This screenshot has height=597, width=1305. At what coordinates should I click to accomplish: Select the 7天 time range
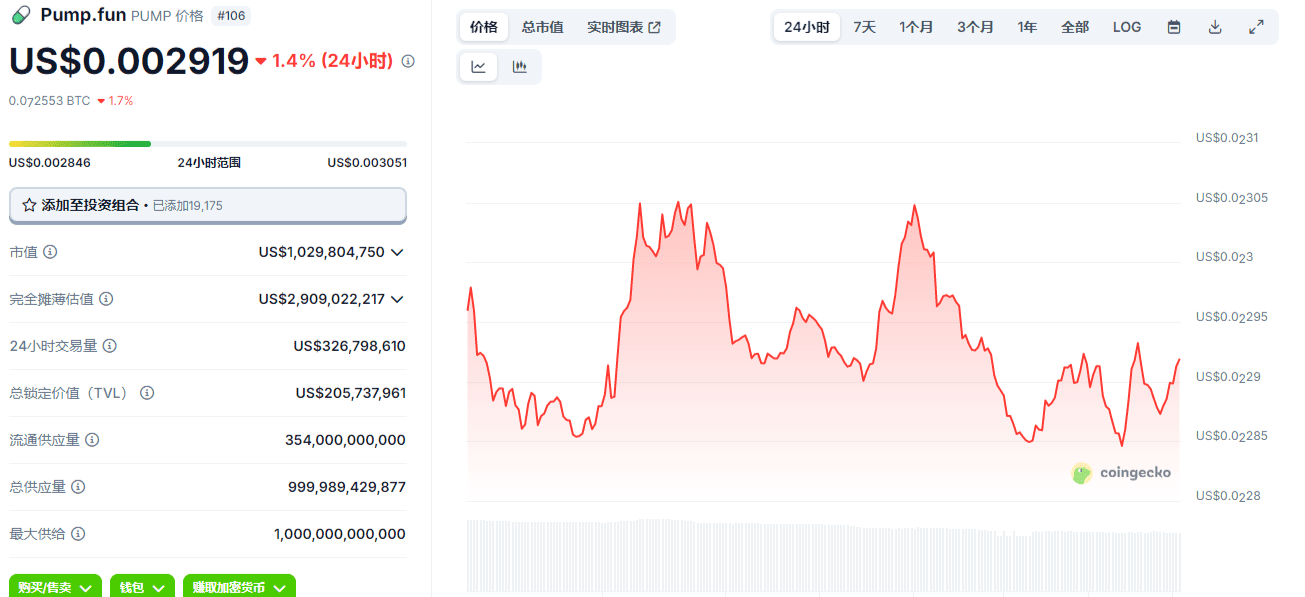coord(864,27)
